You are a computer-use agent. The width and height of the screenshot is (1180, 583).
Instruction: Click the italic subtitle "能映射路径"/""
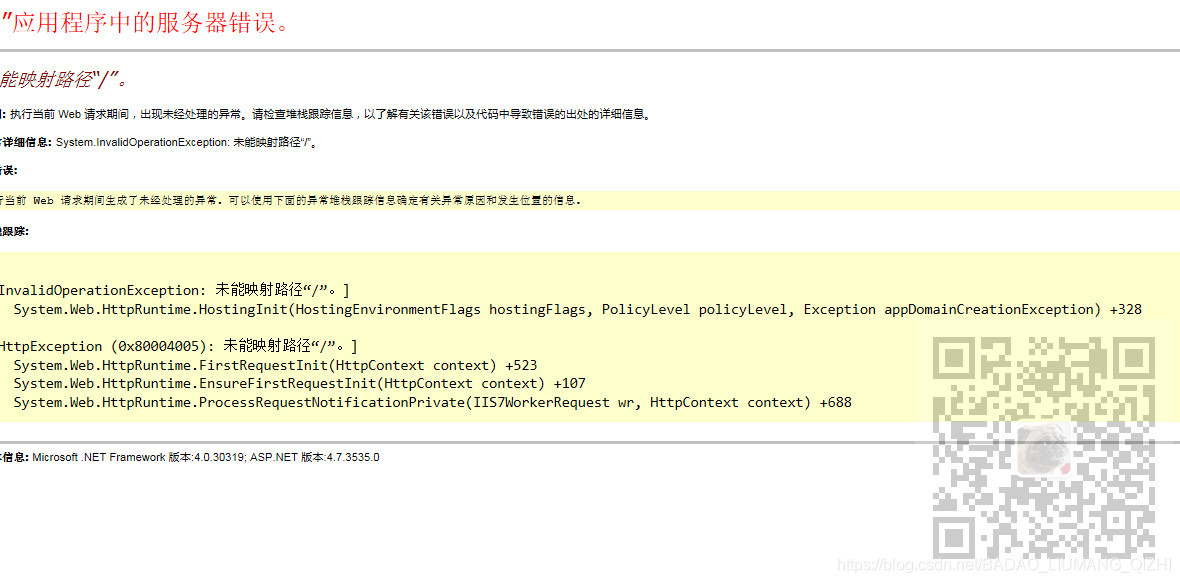tap(64, 80)
